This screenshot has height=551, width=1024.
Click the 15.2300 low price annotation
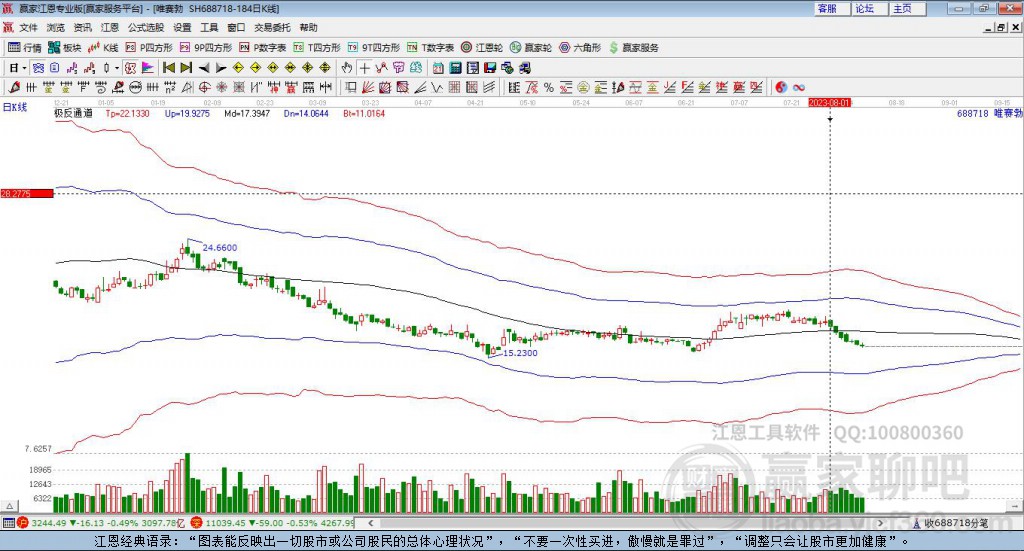click(520, 353)
